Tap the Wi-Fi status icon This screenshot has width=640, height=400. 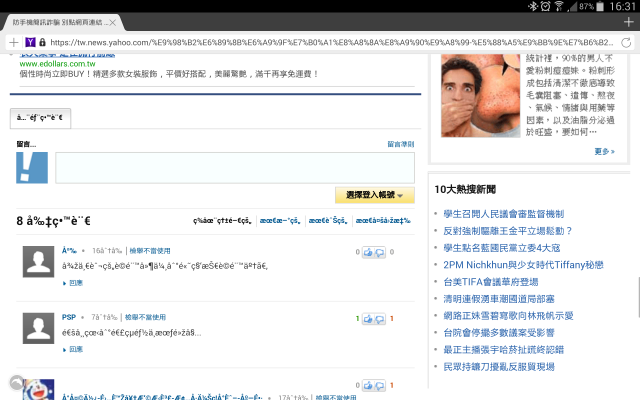click(x=559, y=6)
